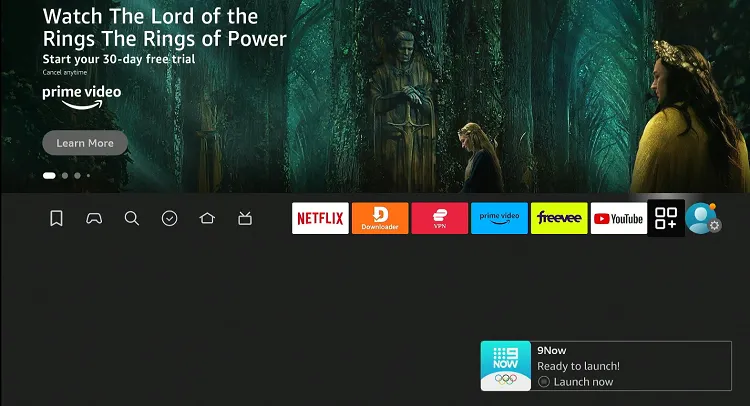Launch the Freevee app tile

point(559,218)
